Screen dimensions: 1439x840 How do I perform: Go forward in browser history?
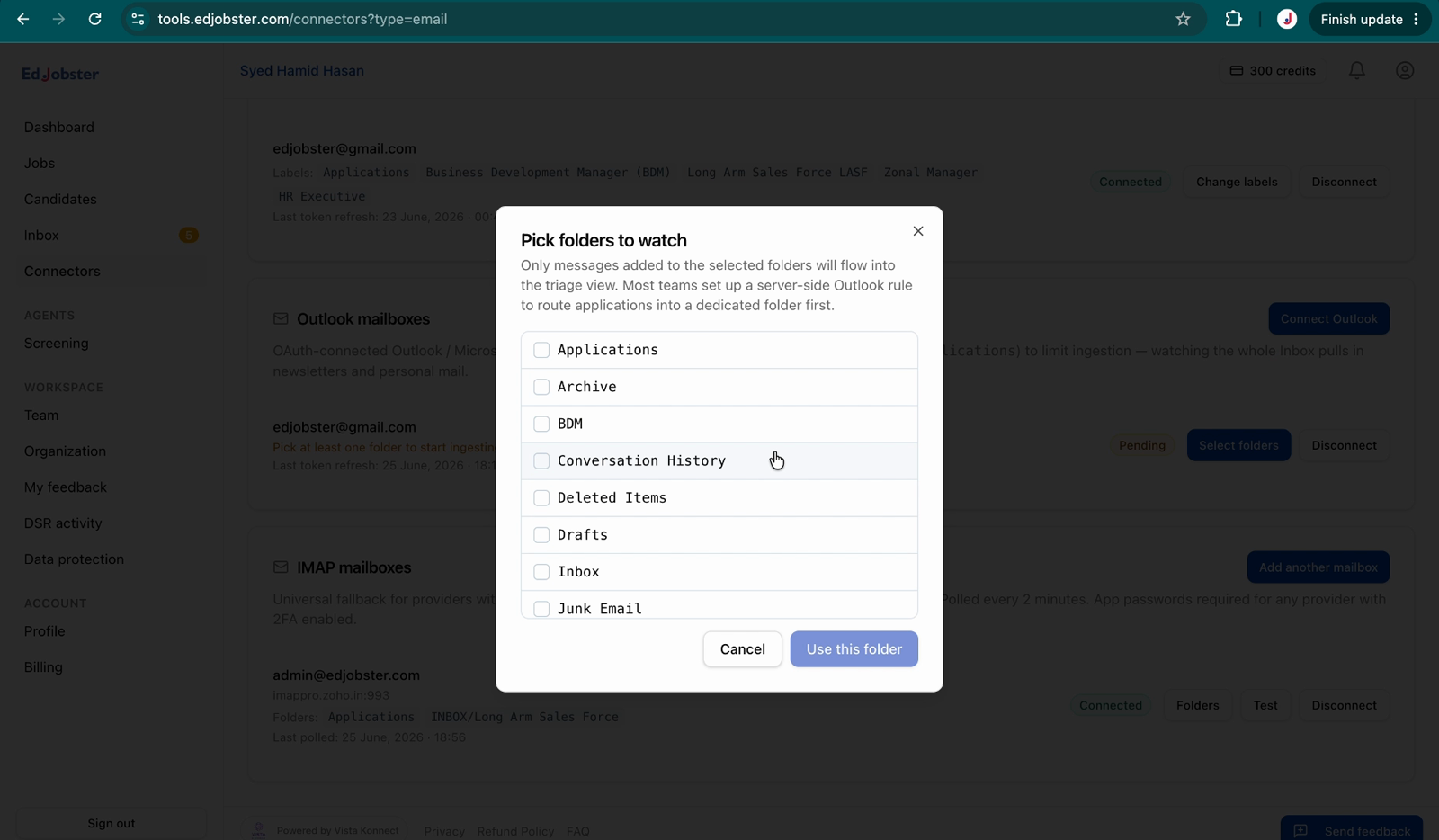(58, 19)
